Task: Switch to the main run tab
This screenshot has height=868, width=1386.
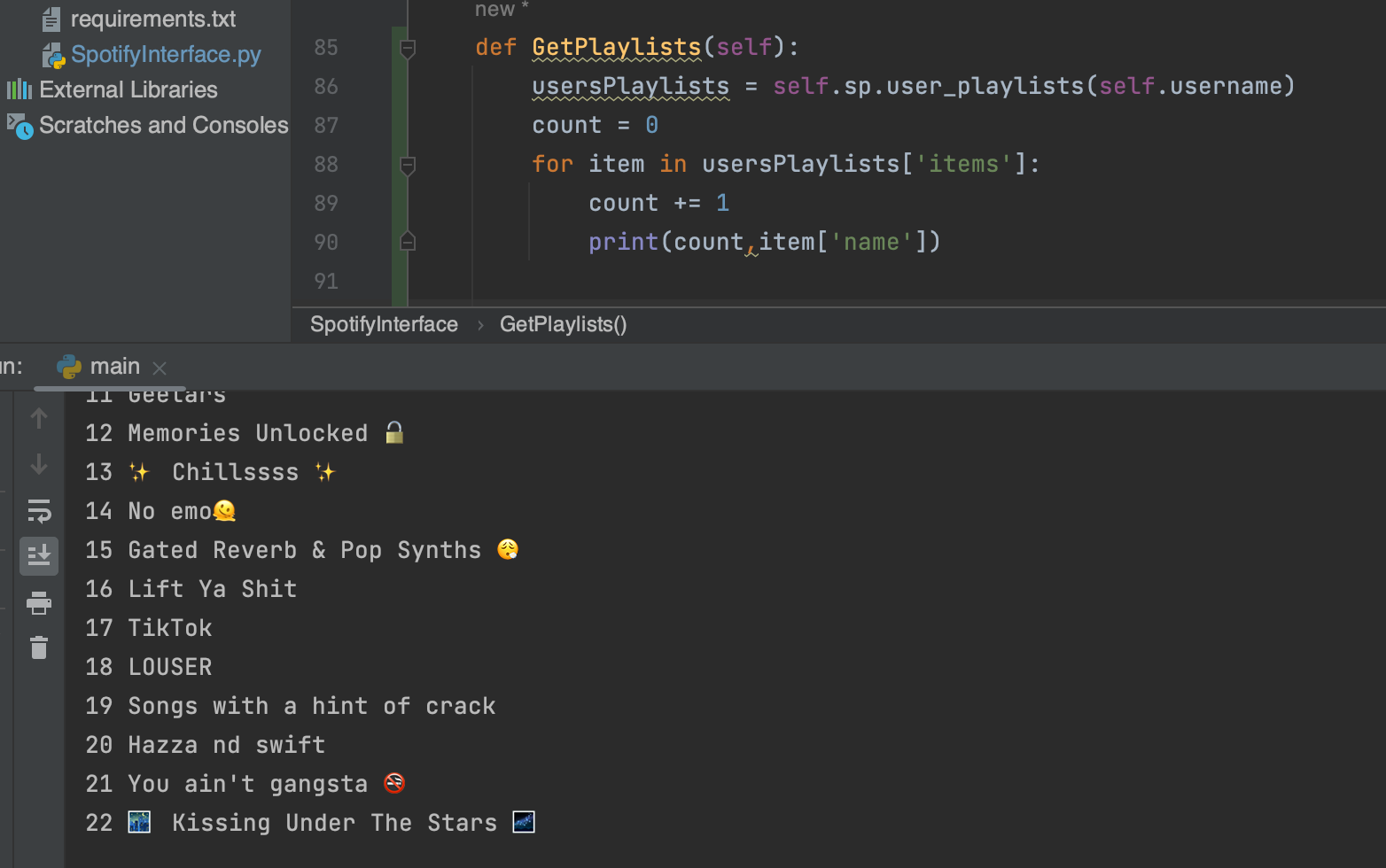Action: (114, 366)
